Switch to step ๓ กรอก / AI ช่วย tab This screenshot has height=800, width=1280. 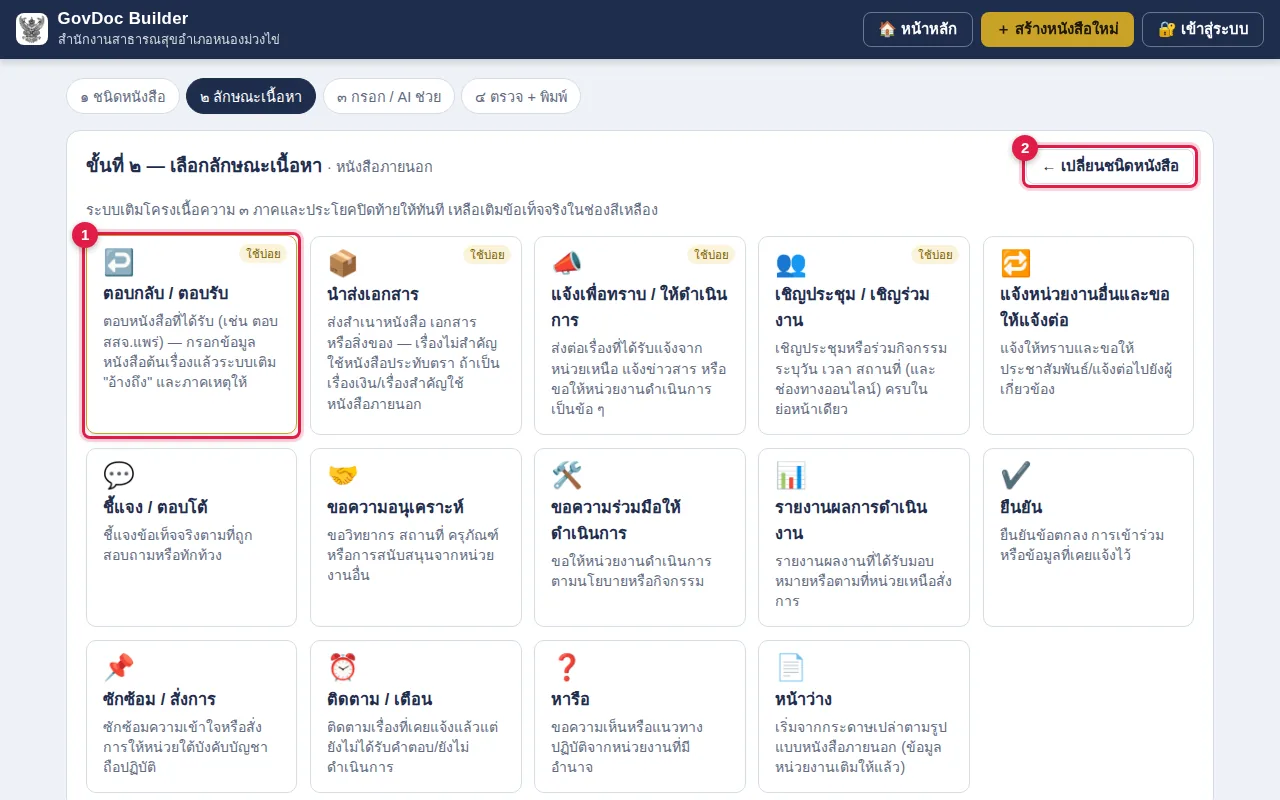coord(389,96)
